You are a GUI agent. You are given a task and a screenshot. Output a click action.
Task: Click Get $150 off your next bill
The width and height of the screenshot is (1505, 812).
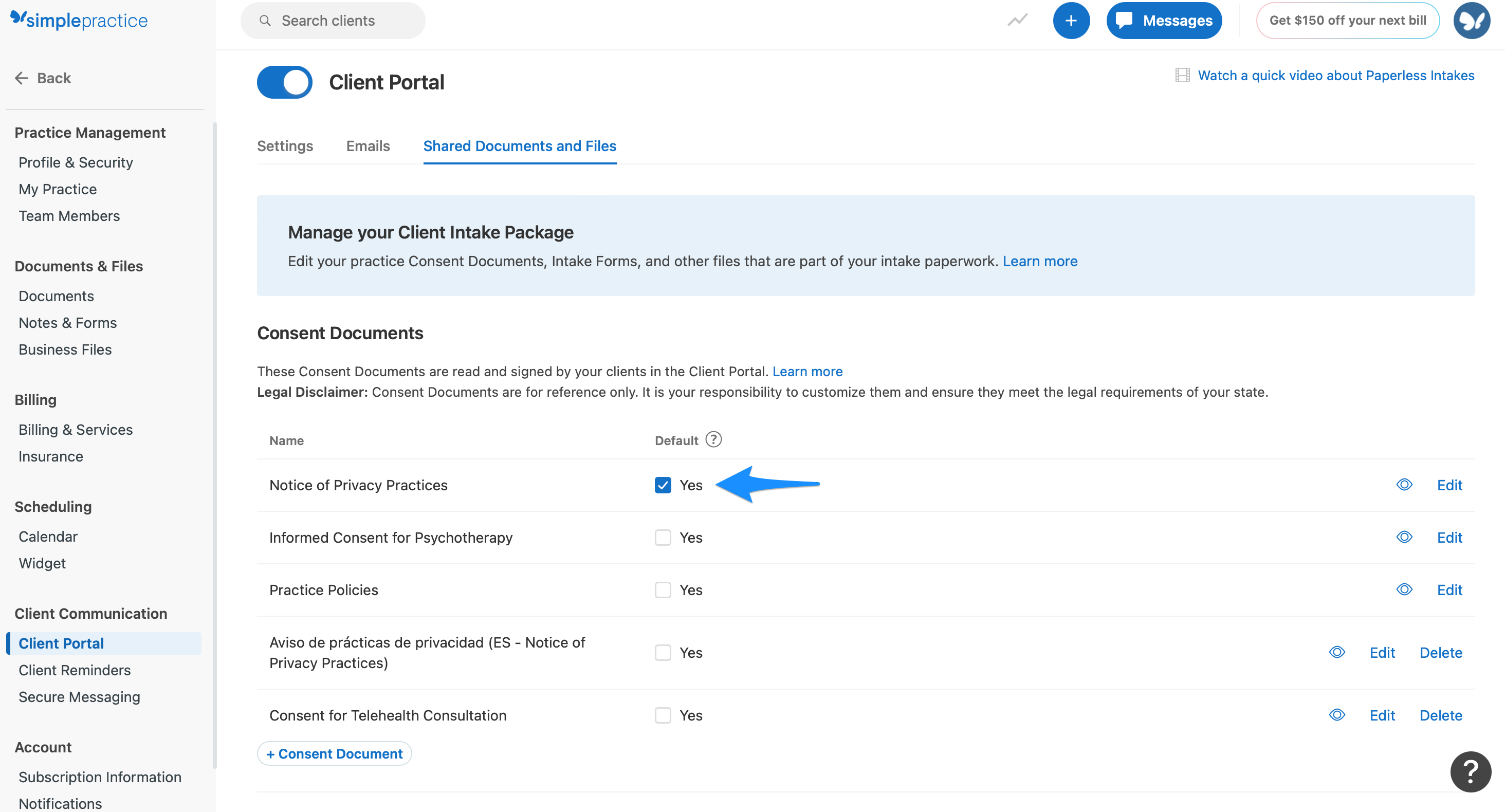point(1347,20)
